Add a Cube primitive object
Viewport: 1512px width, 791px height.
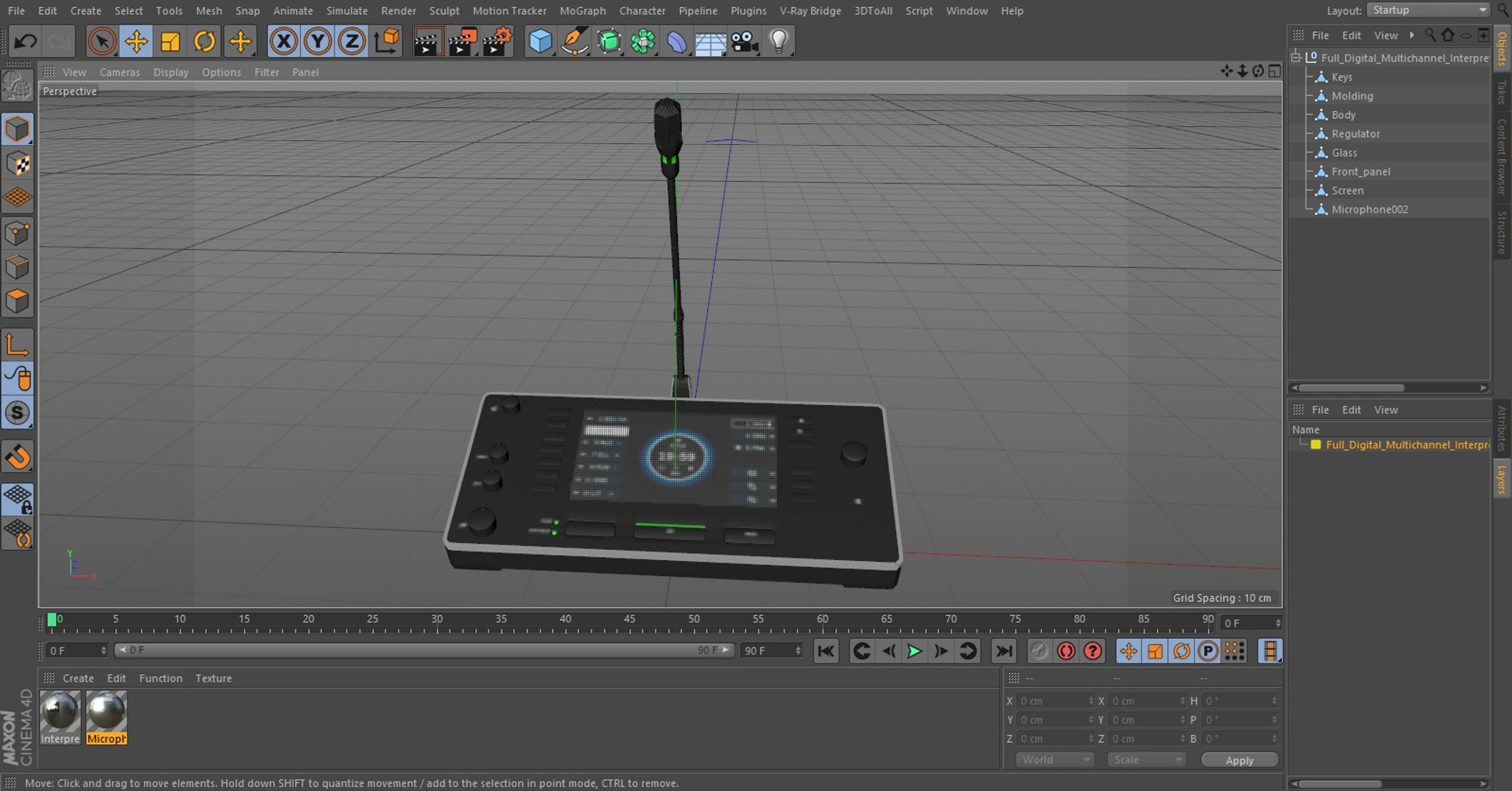(540, 41)
